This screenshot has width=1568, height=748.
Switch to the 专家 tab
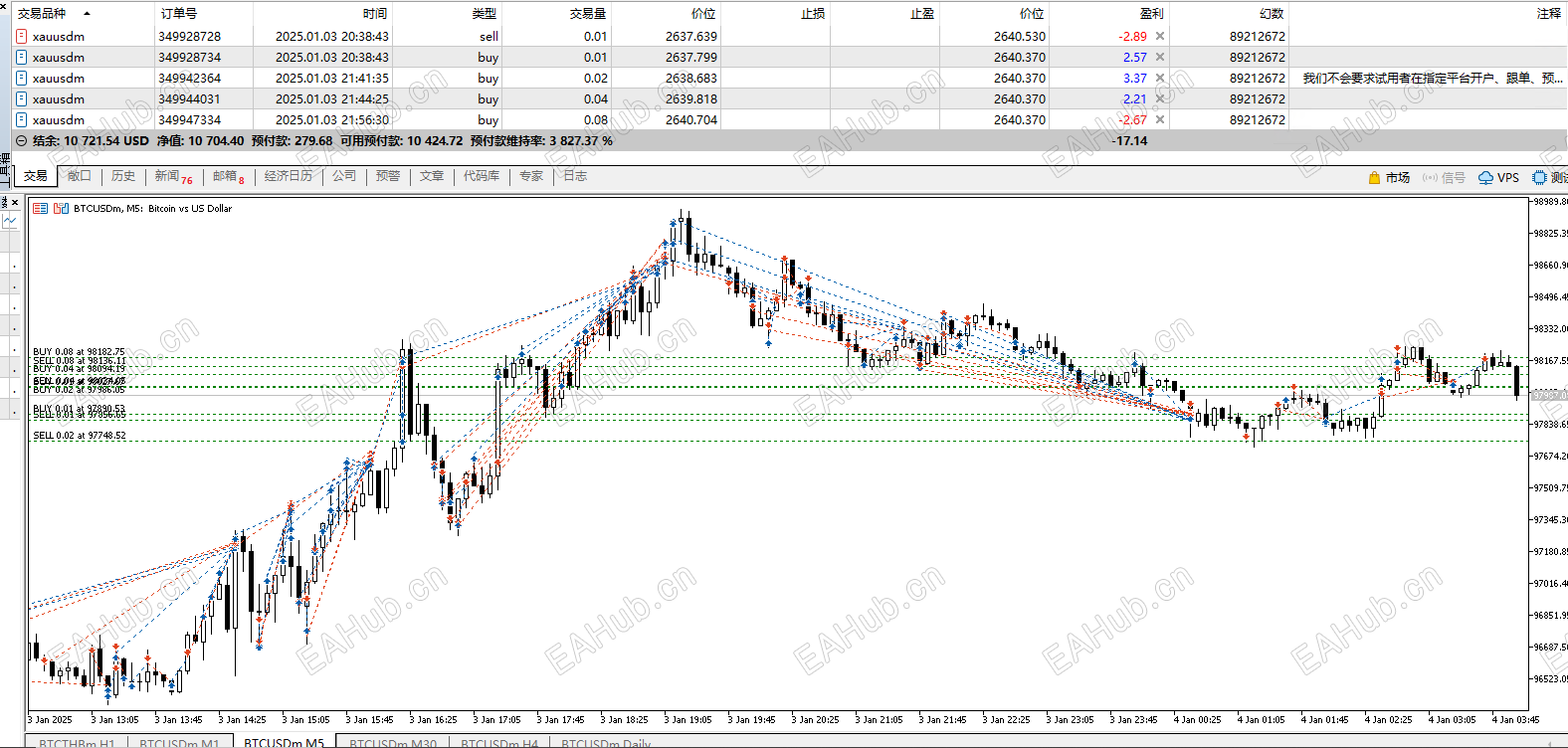pyautogui.click(x=531, y=176)
